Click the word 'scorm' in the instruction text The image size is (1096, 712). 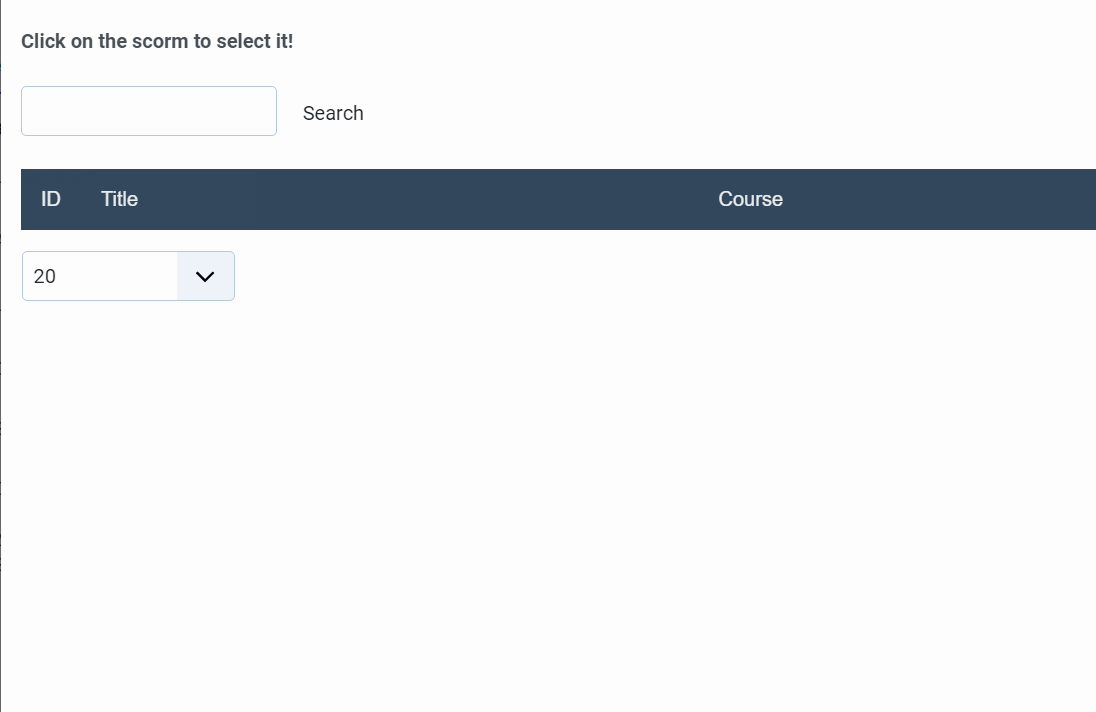160,41
